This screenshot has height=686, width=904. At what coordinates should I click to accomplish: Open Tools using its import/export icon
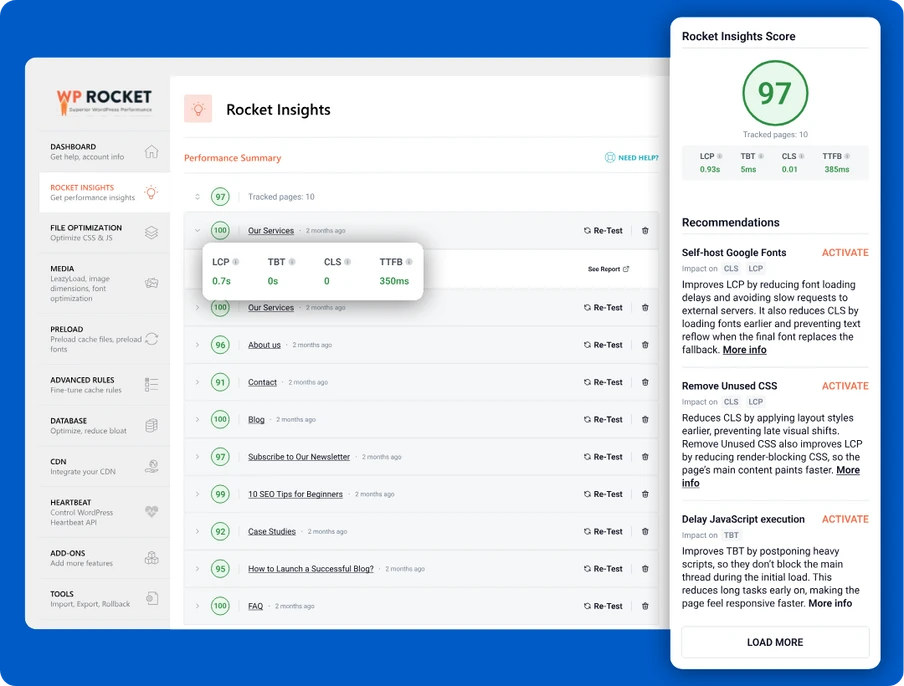click(150, 599)
